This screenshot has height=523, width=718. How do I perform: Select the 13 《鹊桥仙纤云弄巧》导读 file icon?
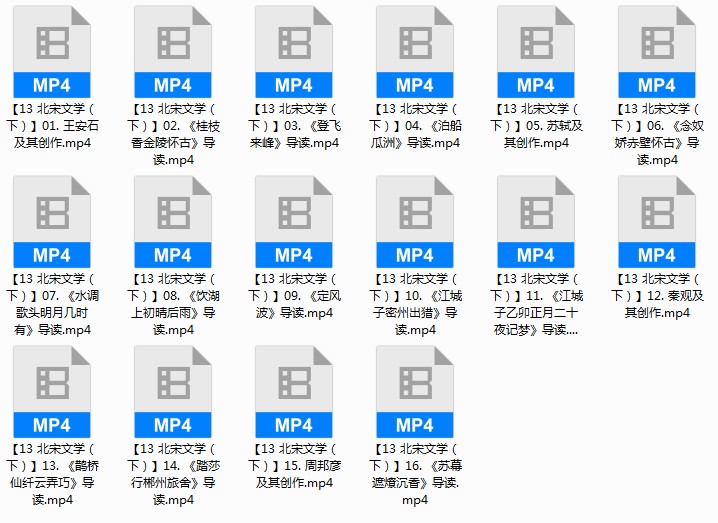point(52,392)
